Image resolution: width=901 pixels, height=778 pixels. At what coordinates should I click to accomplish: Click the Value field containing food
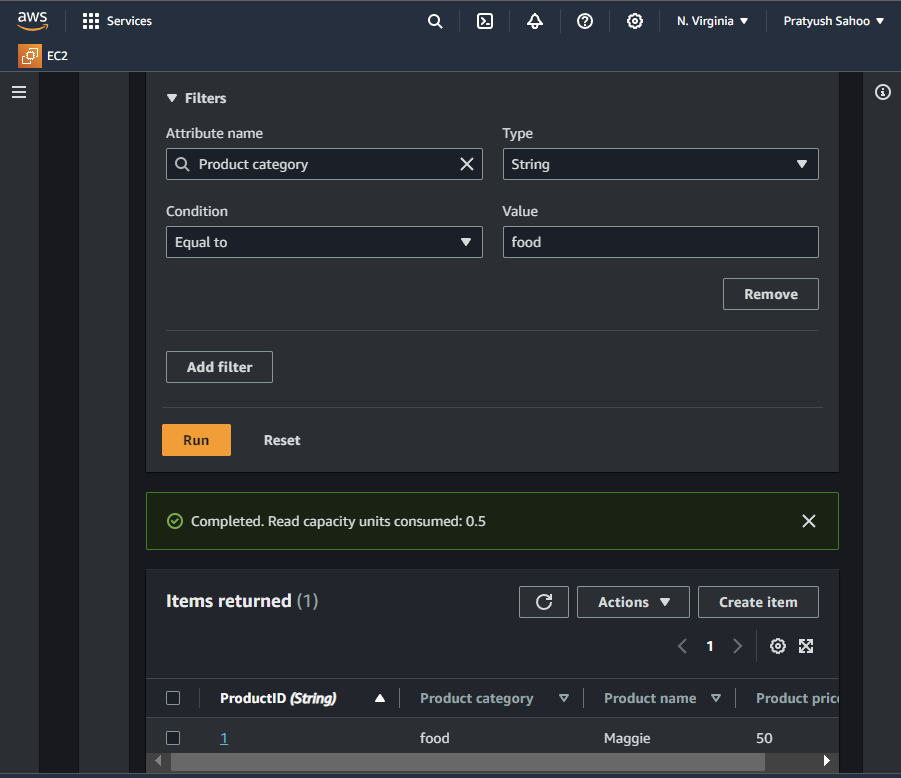point(660,242)
